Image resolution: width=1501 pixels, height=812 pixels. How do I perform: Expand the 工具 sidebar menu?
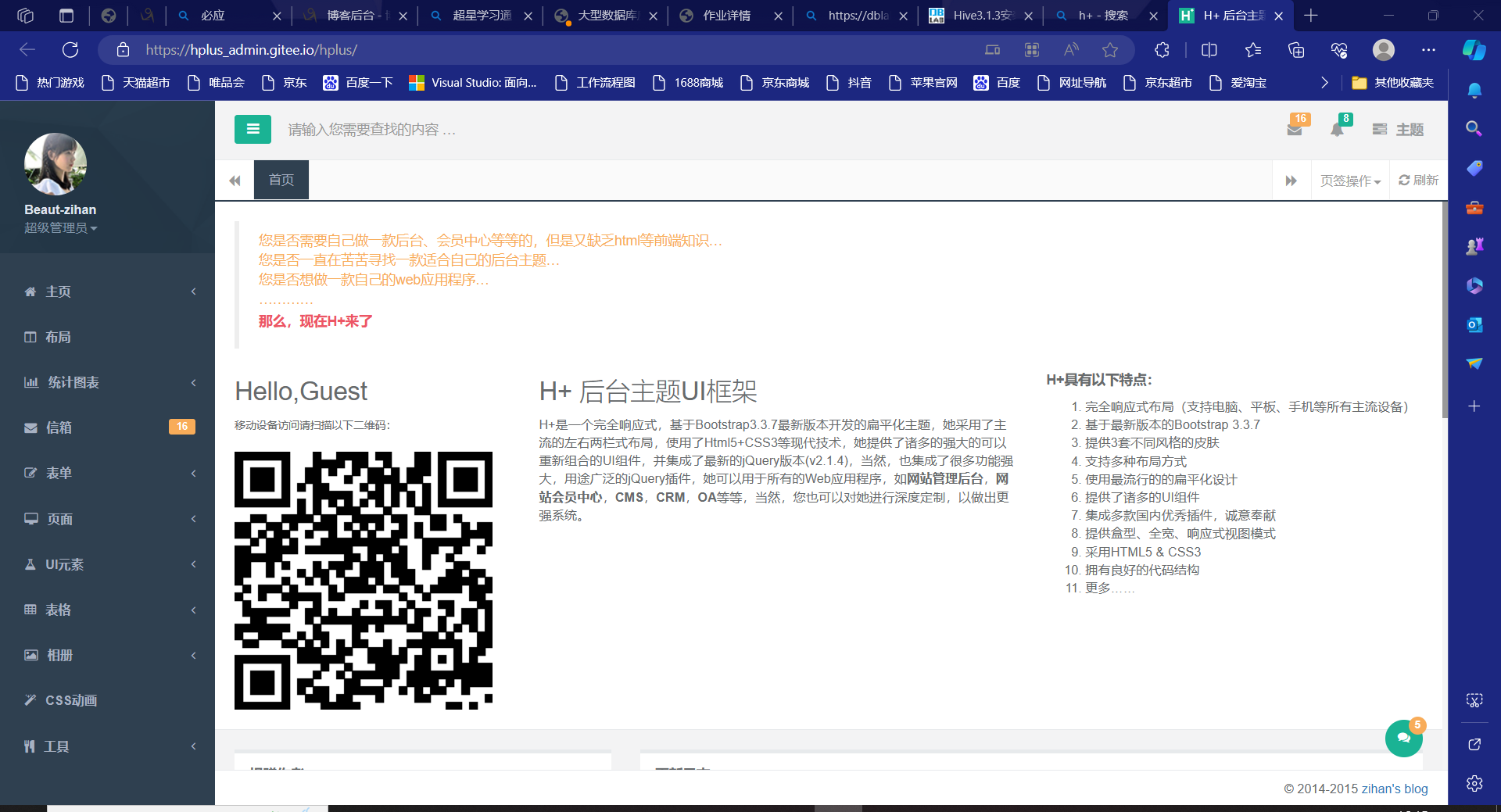tap(108, 746)
